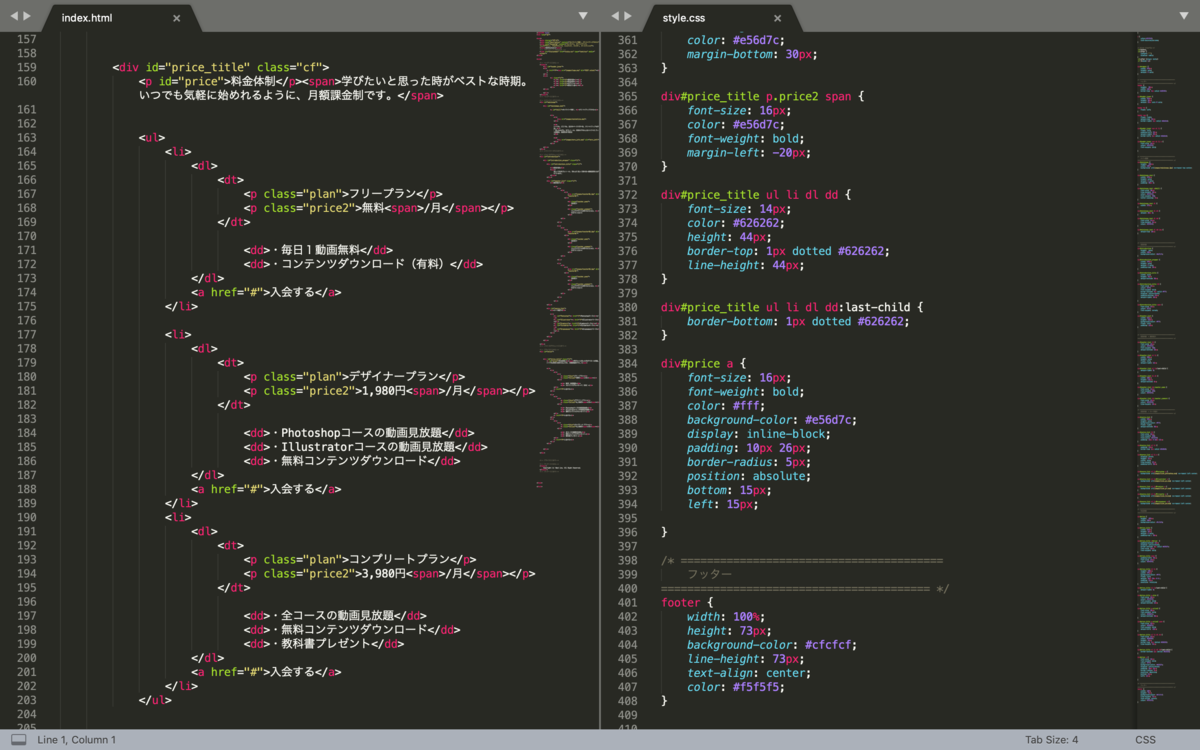The image size is (1200, 750).
Task: Click the 'Line 1, Column 1' status entry
Action: (x=77, y=740)
